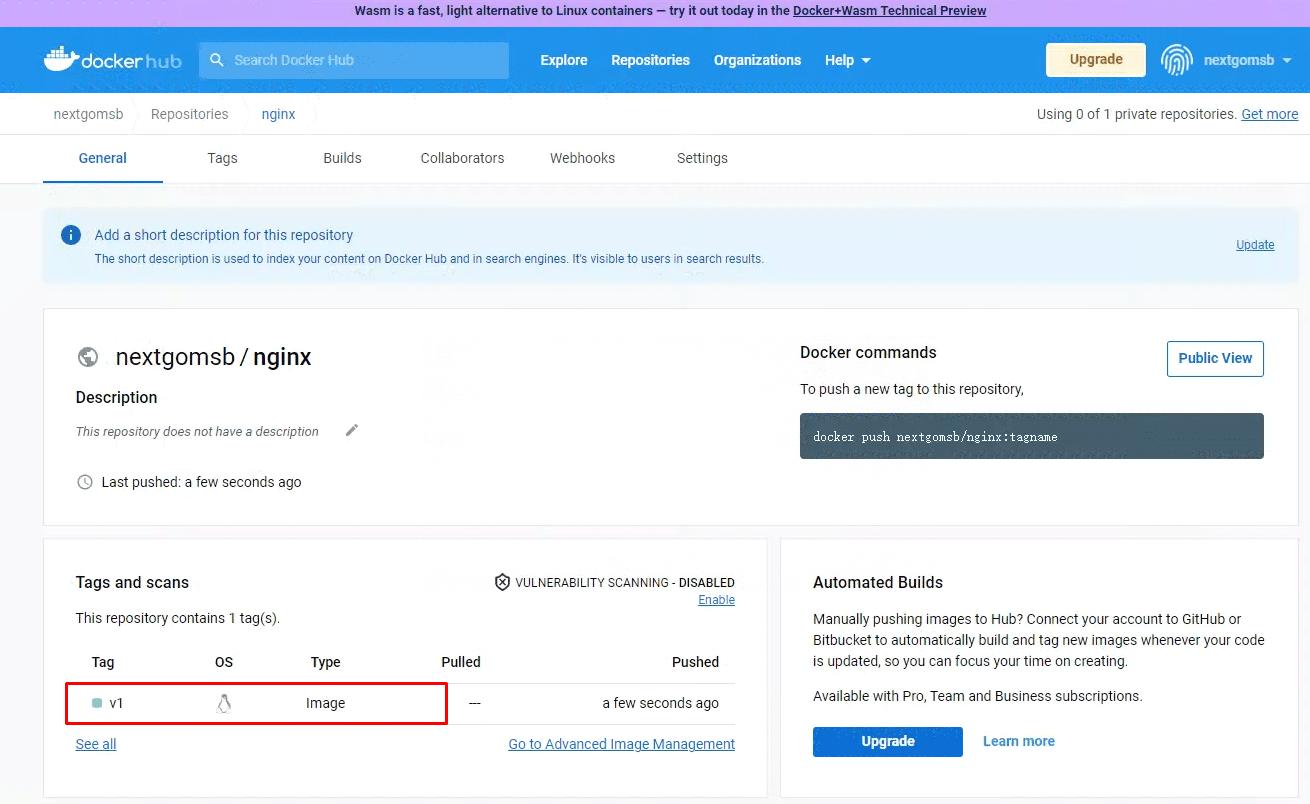Click the docker push command box
Viewport: 1310px width, 804px height.
1032,436
